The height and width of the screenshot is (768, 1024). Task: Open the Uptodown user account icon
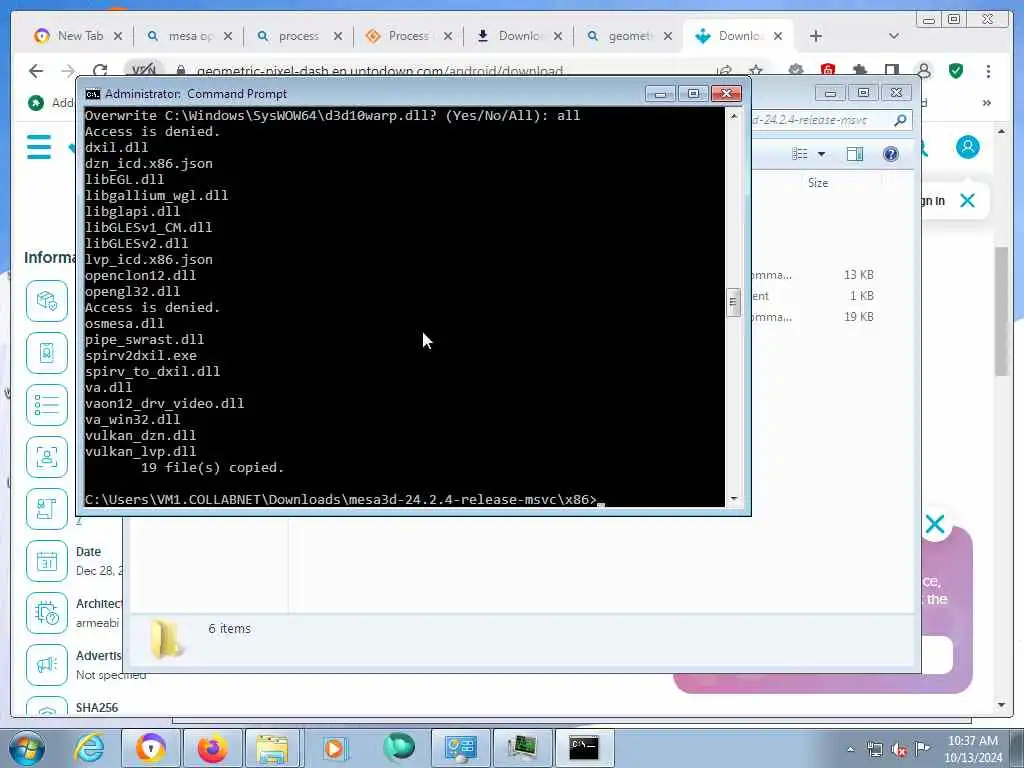(x=968, y=147)
